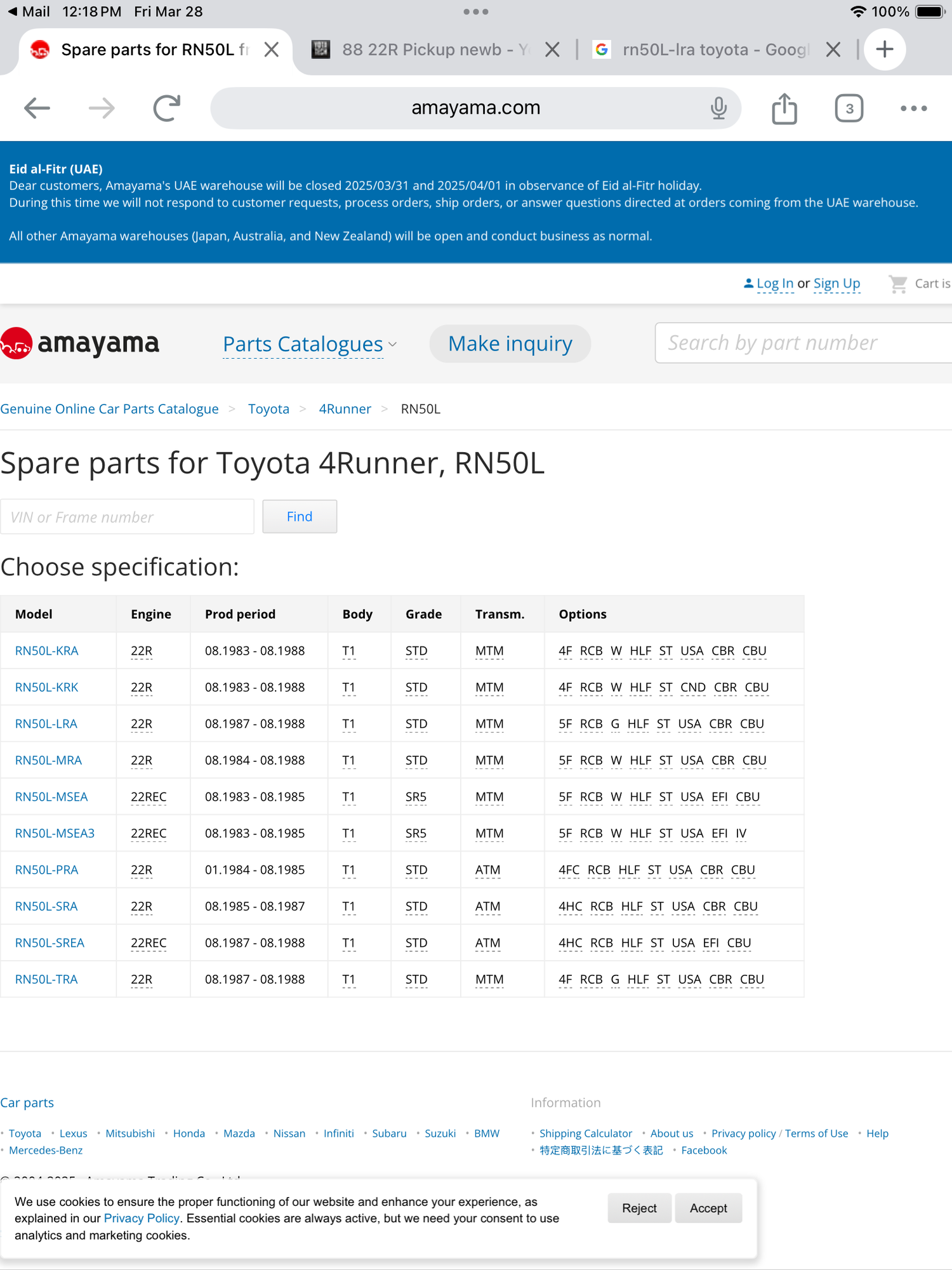Focus the VIN or Frame number field
This screenshot has height=1270, width=952.
click(x=127, y=517)
